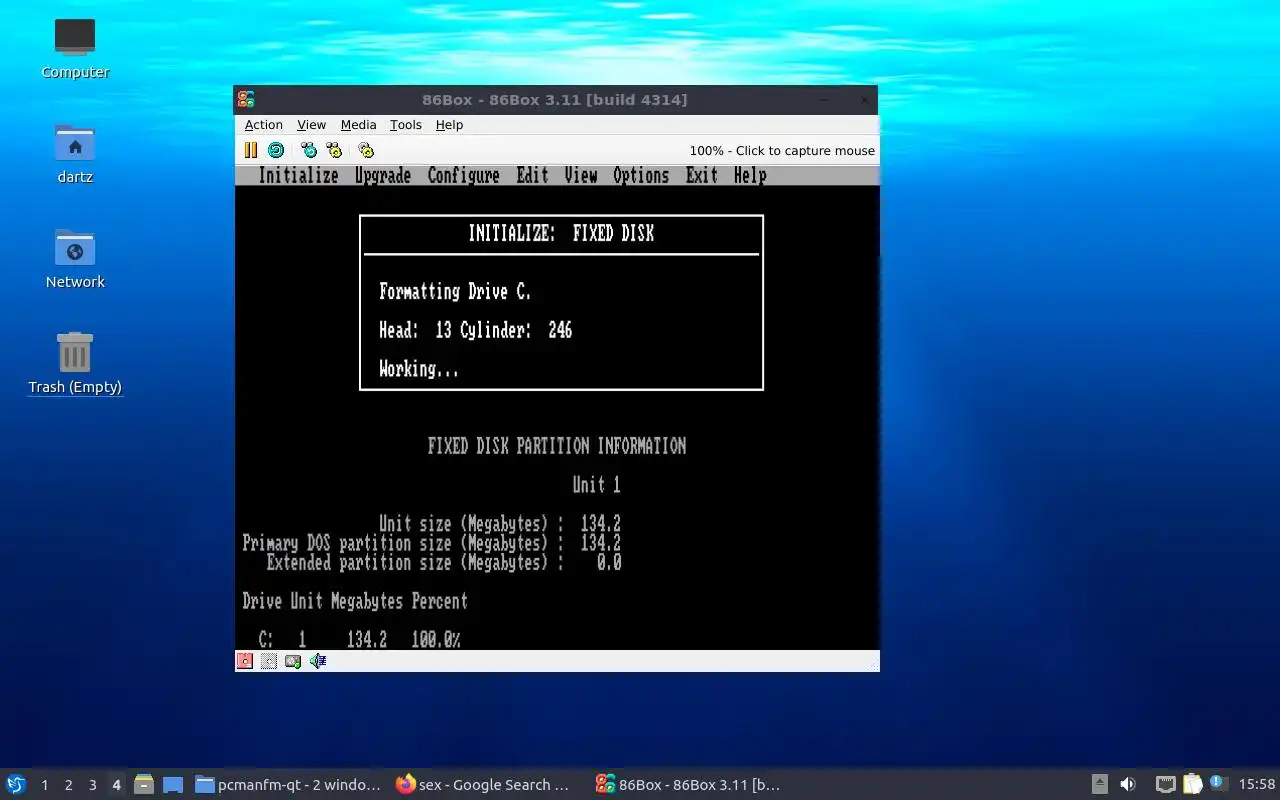
Task: Open the dartz home folder icon
Action: point(75,153)
